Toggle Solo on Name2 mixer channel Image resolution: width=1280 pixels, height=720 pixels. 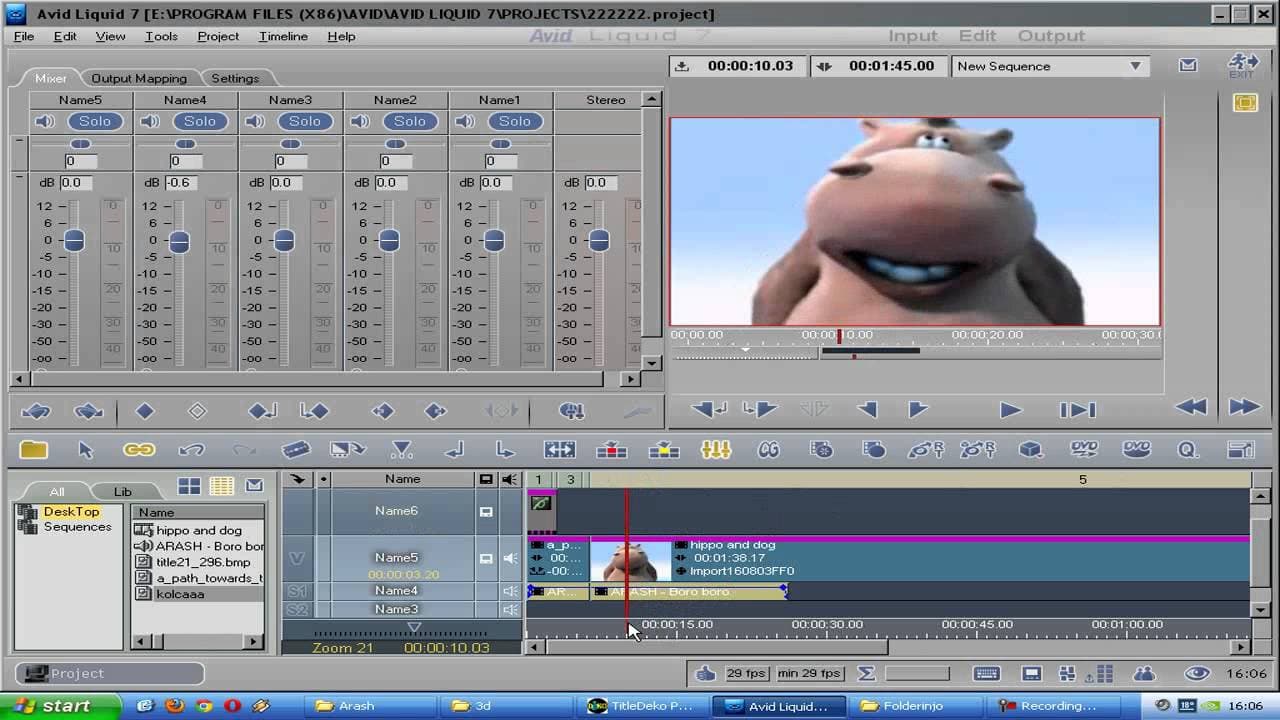pos(410,121)
